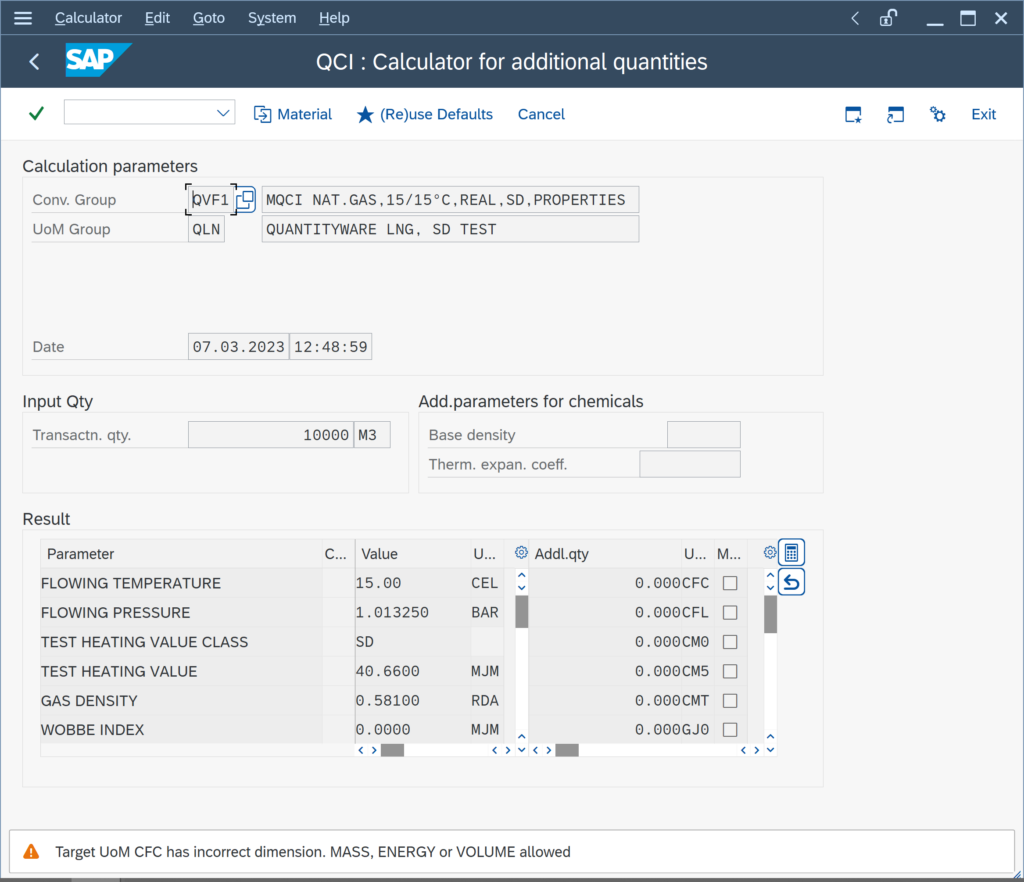This screenshot has width=1024, height=882.
Task: Click the date field 07.03.2023
Action: [238, 347]
